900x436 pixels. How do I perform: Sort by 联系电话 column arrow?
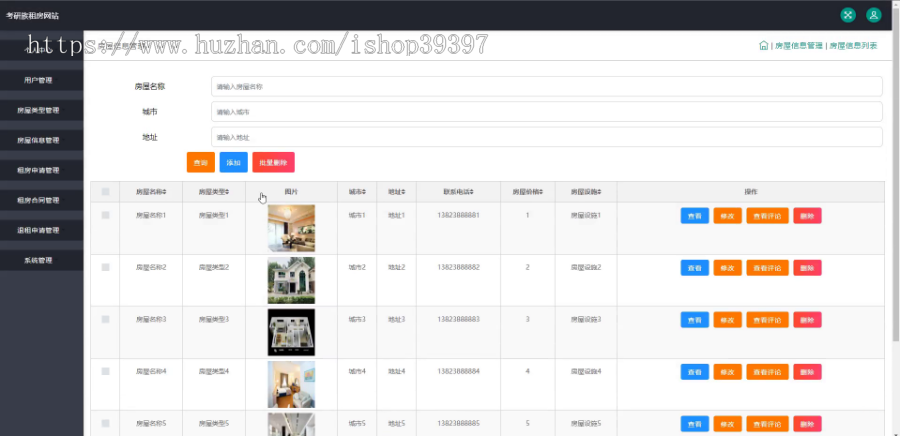point(472,192)
